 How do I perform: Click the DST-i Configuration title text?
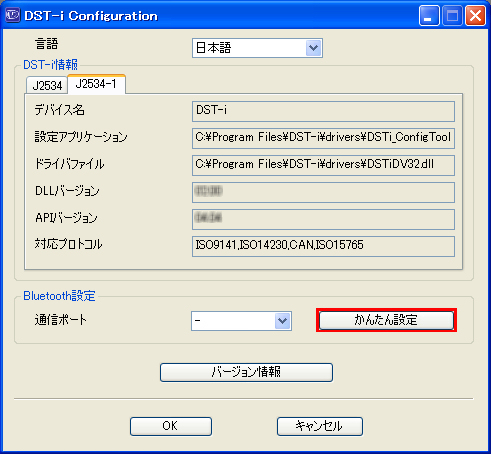tap(91, 16)
